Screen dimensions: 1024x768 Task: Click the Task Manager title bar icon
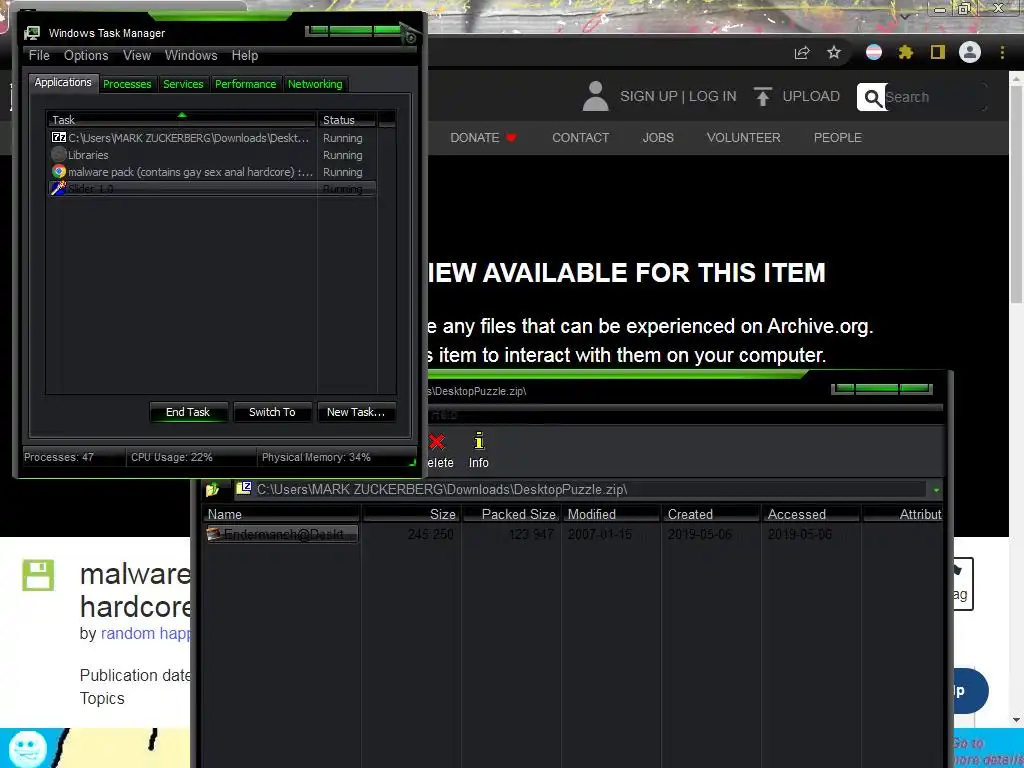32,33
